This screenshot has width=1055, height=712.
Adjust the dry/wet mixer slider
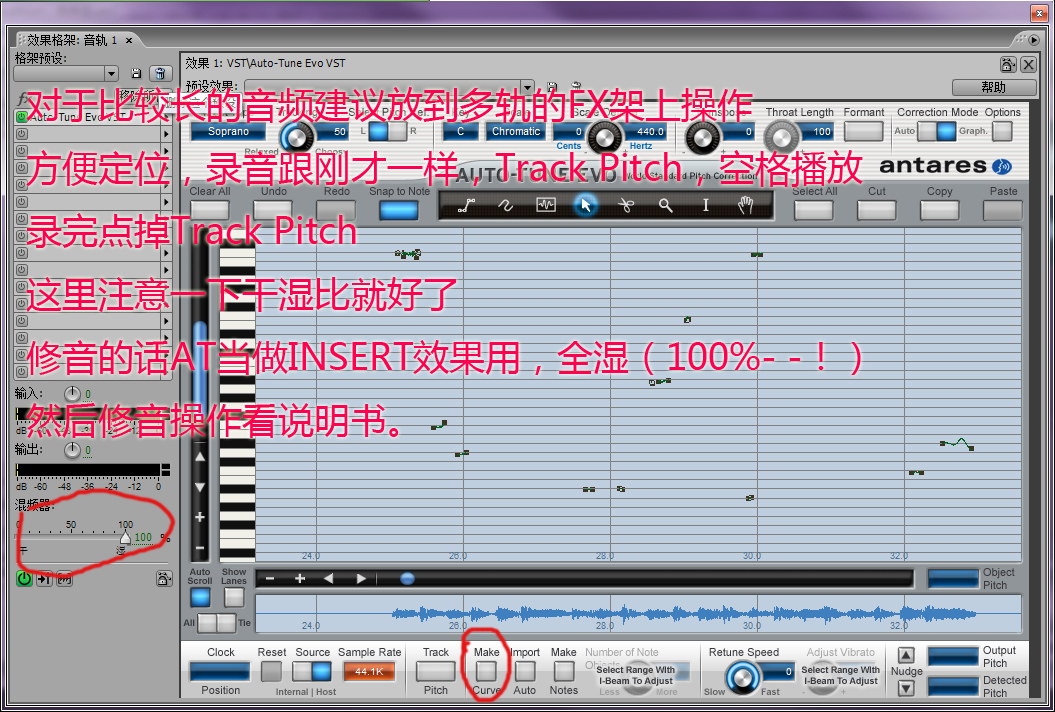pos(125,538)
